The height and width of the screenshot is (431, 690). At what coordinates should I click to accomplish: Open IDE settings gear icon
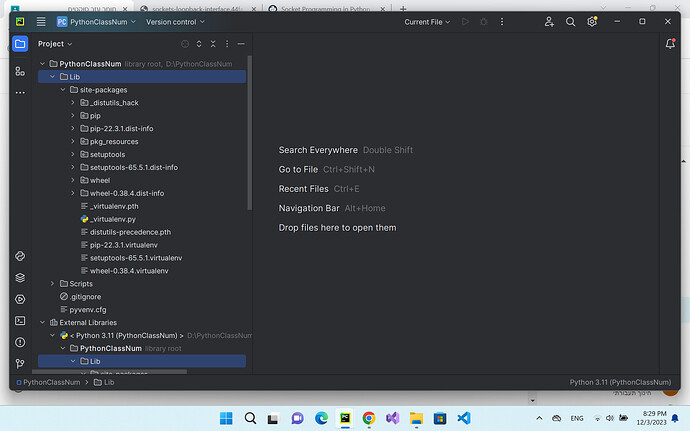pyautogui.click(x=592, y=22)
